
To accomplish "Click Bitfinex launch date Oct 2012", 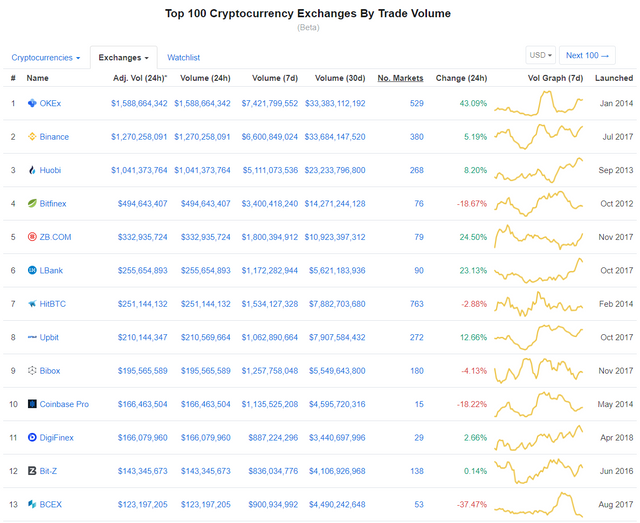I will 617,203.
